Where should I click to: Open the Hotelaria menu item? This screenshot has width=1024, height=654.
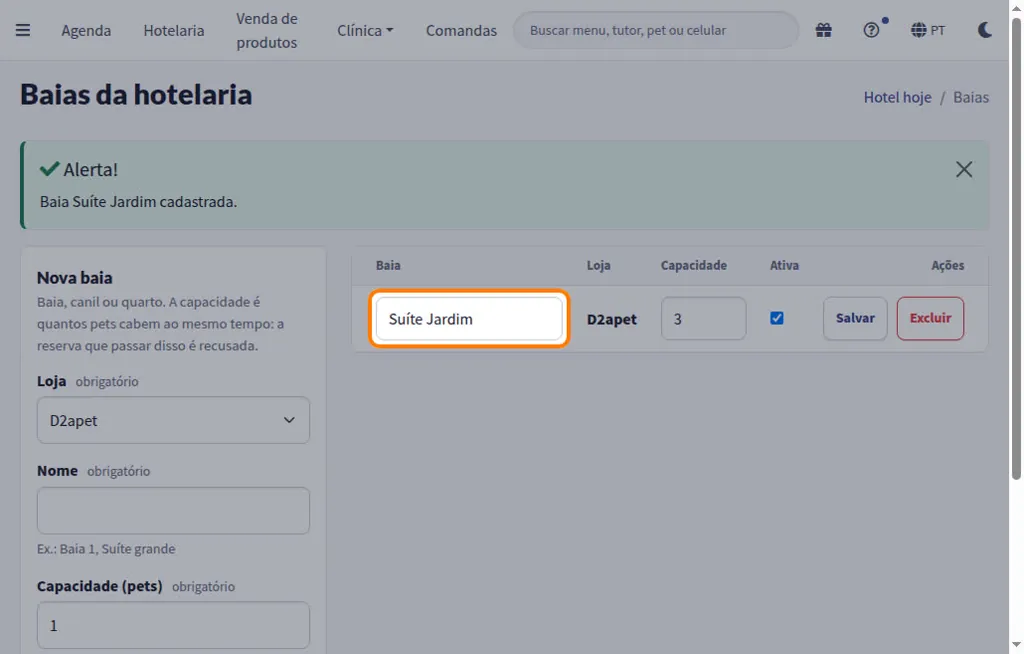(174, 31)
